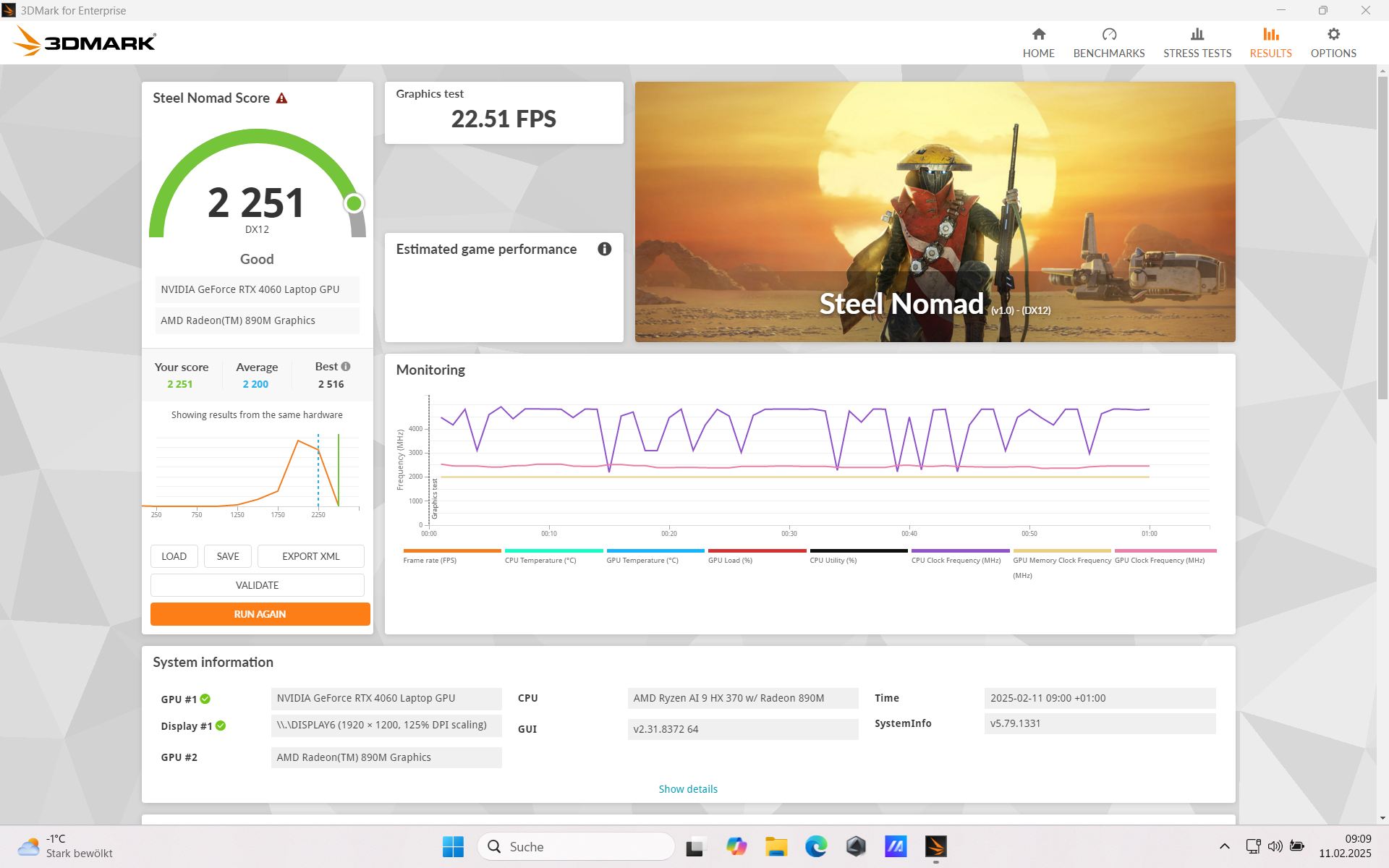Image resolution: width=1389 pixels, height=868 pixels.
Task: Click the Steel Nomad benchmark banner image
Action: (x=935, y=211)
